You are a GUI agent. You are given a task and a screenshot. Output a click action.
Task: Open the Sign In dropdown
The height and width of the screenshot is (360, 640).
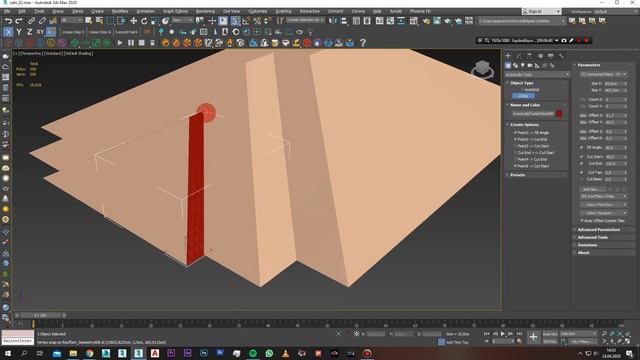click(541, 11)
